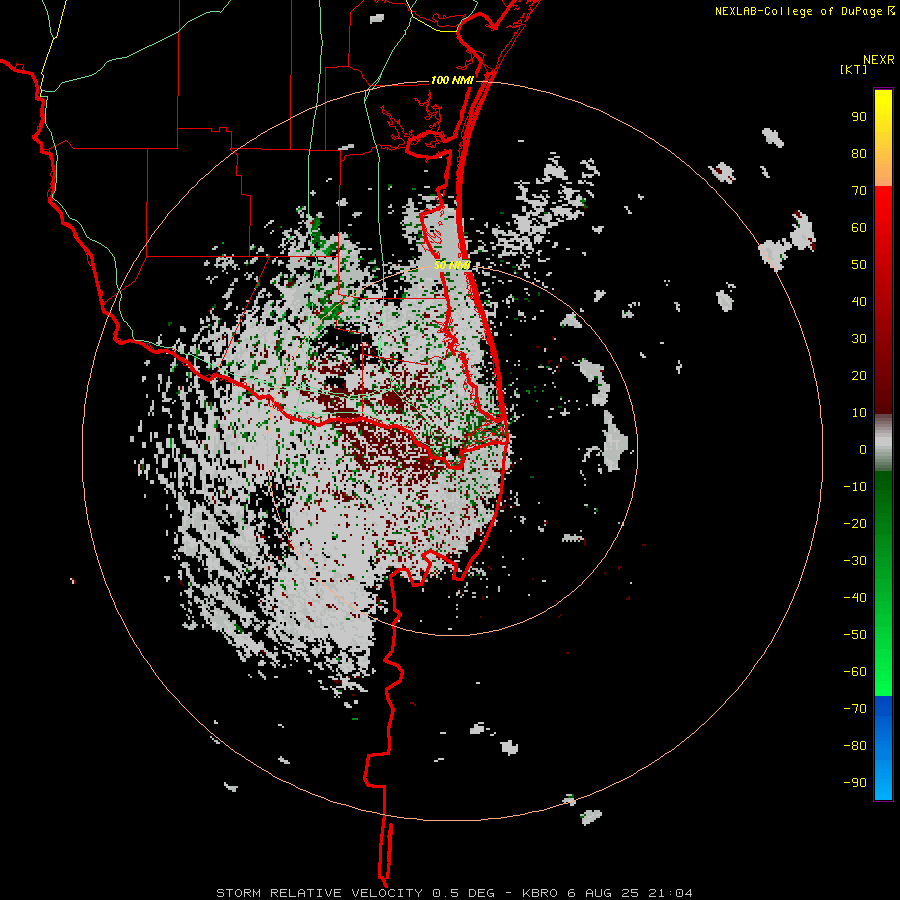
Task: Select the -50 value on the scale
Action: (x=855, y=635)
